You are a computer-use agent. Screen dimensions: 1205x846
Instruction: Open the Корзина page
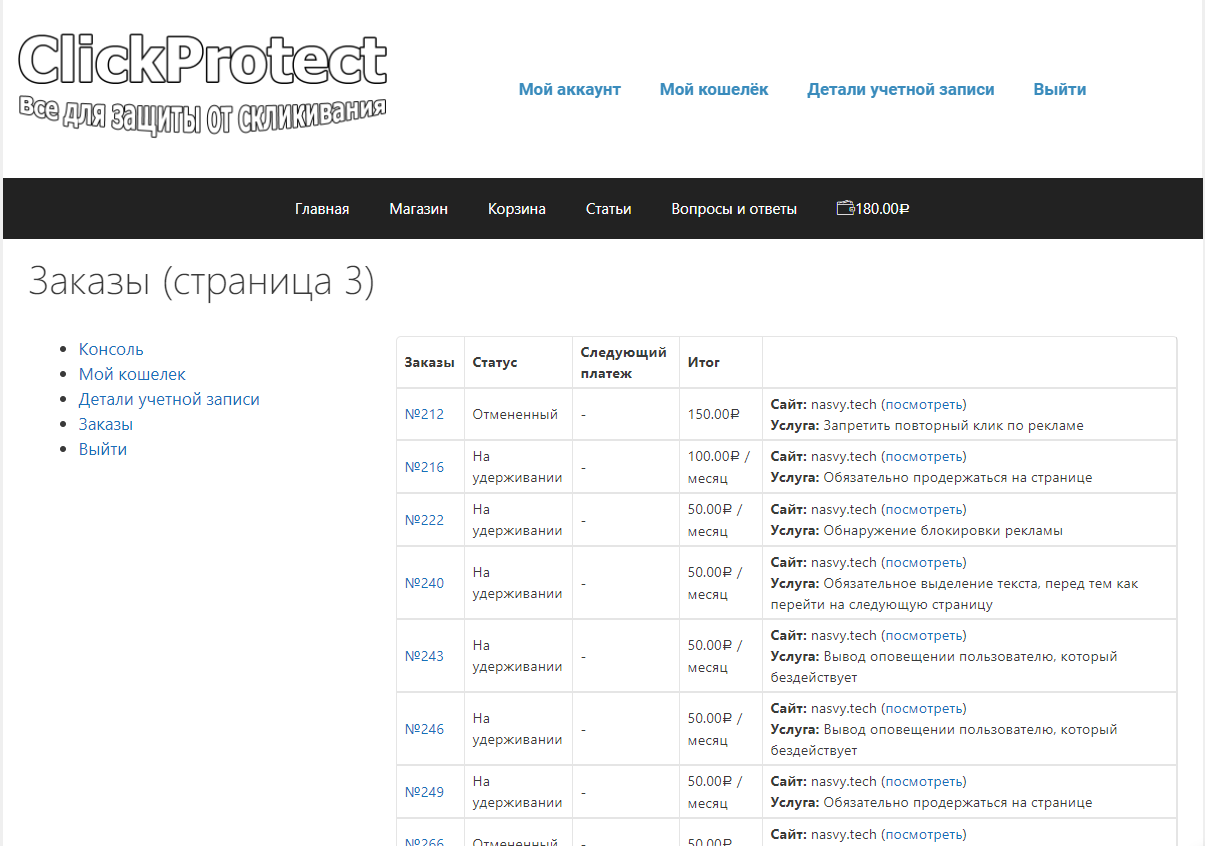click(x=516, y=209)
